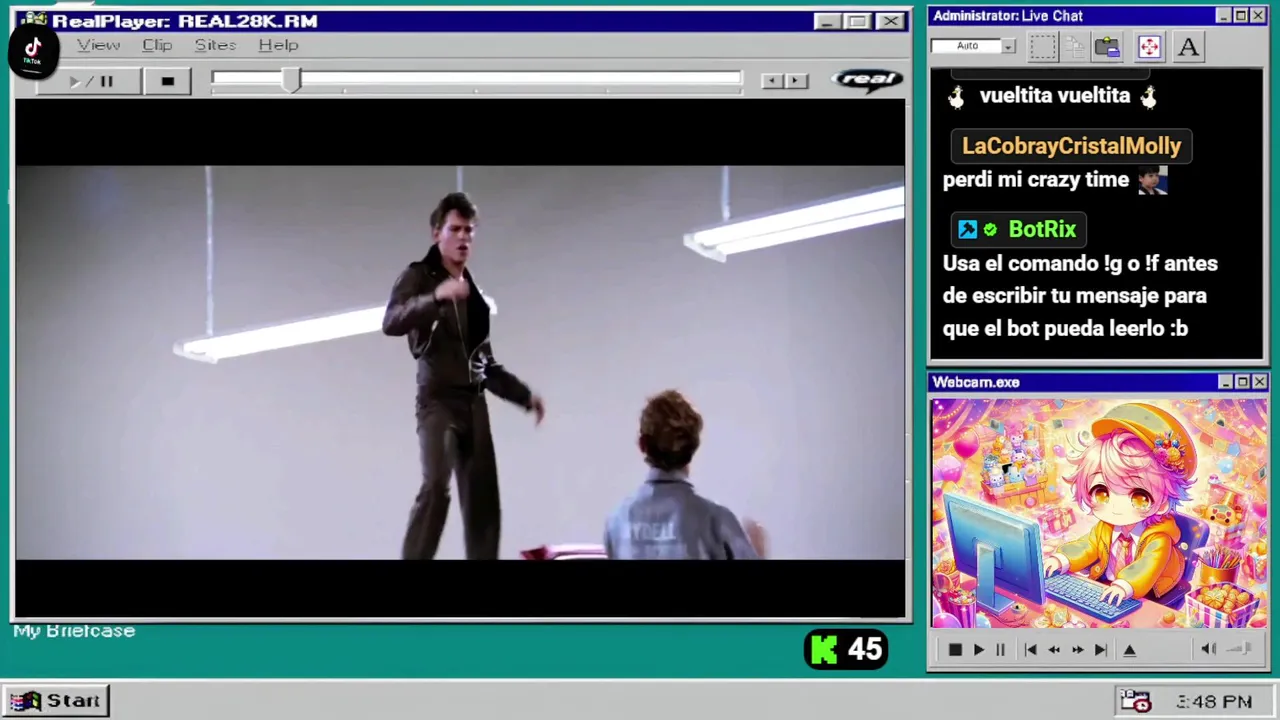Click the next clip arrow in RealPlayer
The image size is (1280, 720).
pyautogui.click(x=796, y=81)
